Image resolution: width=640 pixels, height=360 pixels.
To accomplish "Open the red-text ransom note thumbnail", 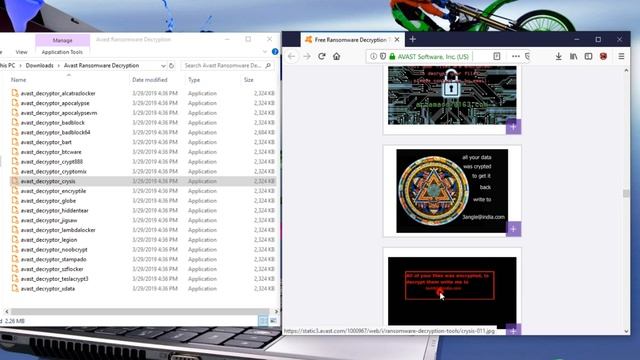I will pos(452,291).
